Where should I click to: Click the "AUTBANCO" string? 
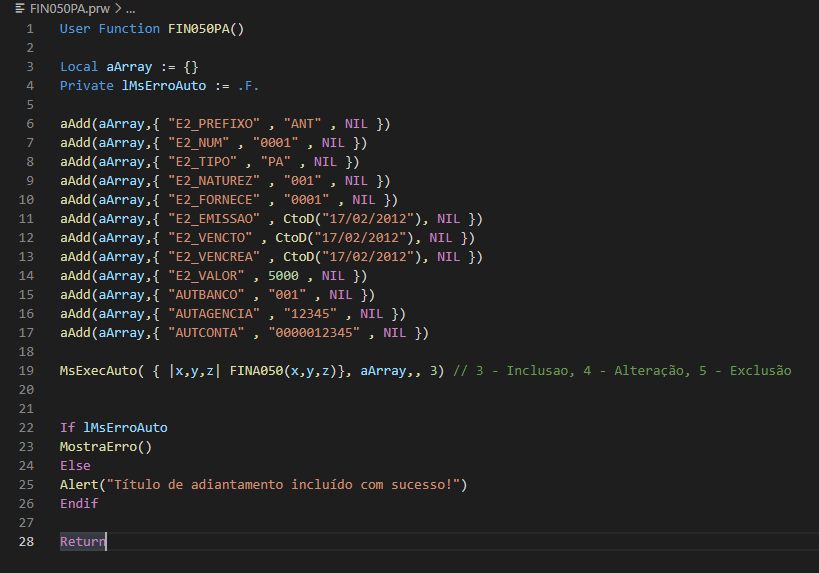(x=206, y=295)
